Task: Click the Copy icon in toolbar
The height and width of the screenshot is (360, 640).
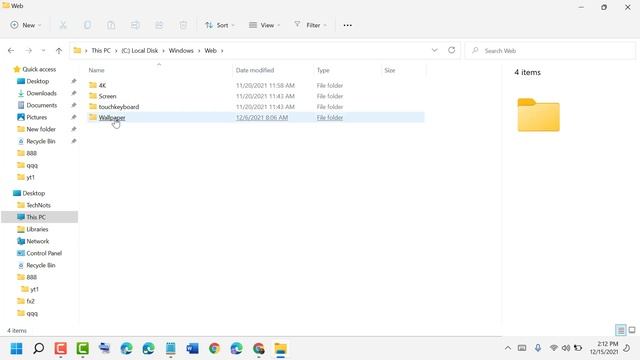Action: pos(87,25)
